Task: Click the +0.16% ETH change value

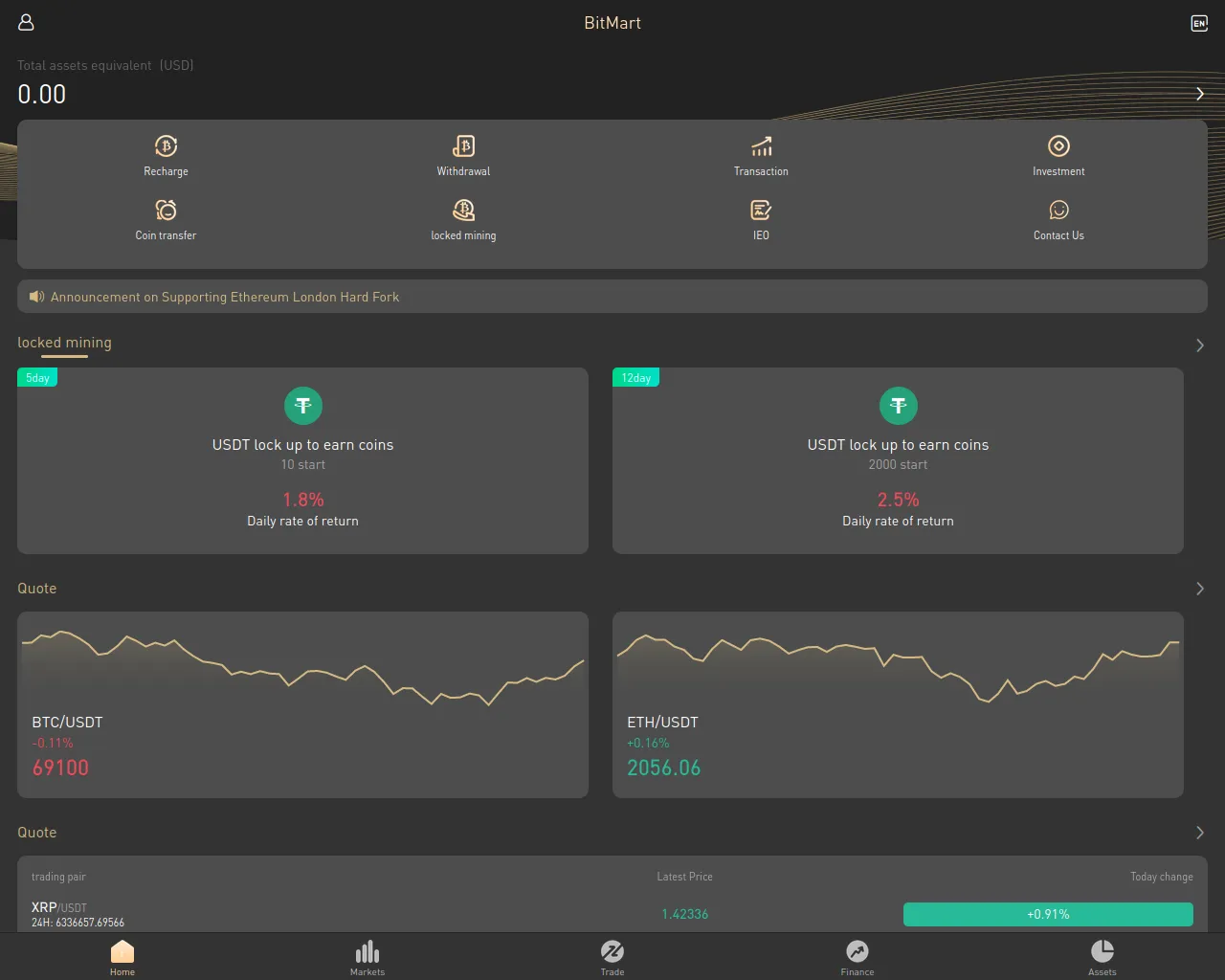Action: point(648,743)
